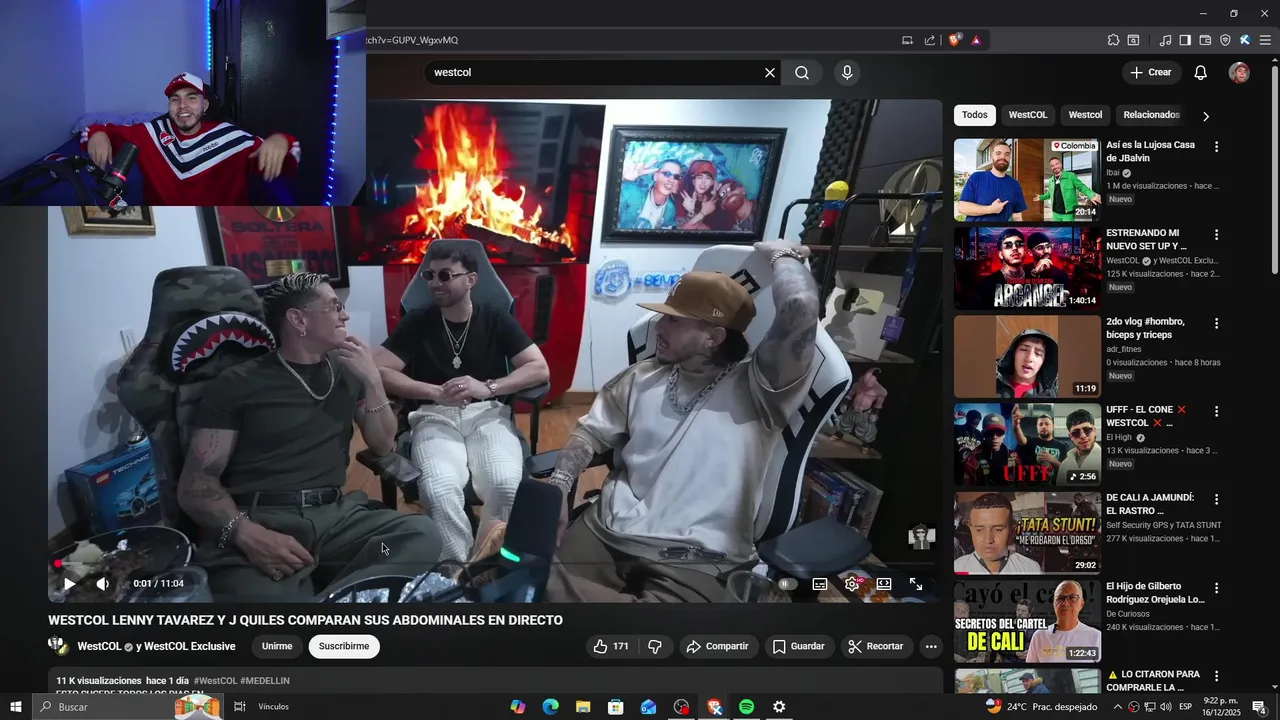
Task: Open more actions ellipsis under the video
Action: point(931,646)
